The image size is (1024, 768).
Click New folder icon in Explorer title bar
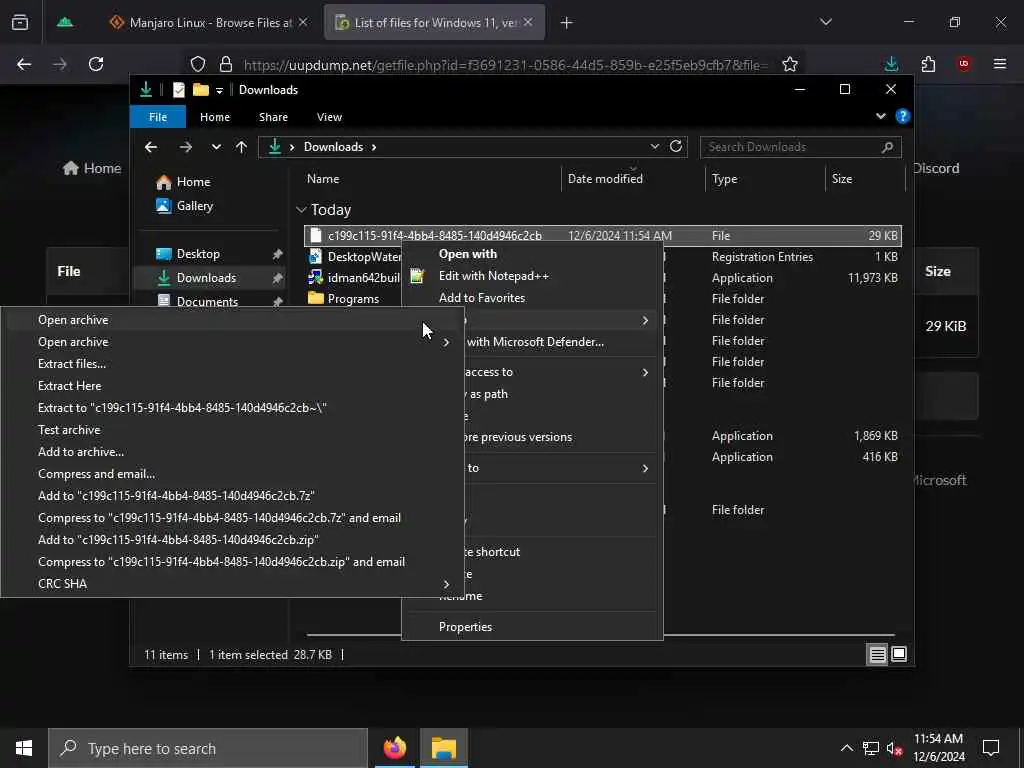(200, 89)
